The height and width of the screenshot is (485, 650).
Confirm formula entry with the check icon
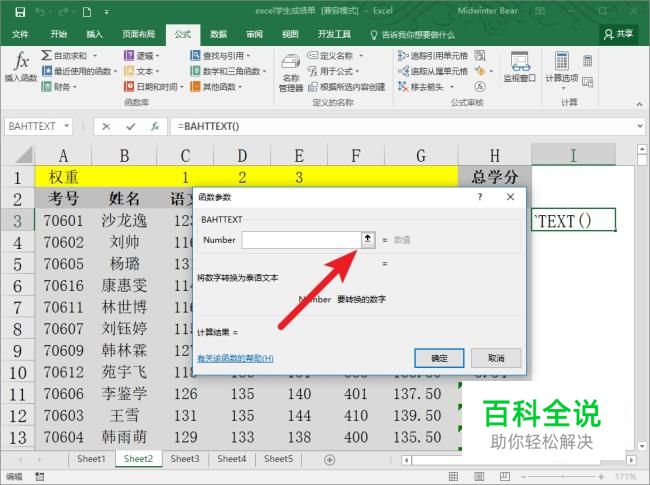click(131, 126)
